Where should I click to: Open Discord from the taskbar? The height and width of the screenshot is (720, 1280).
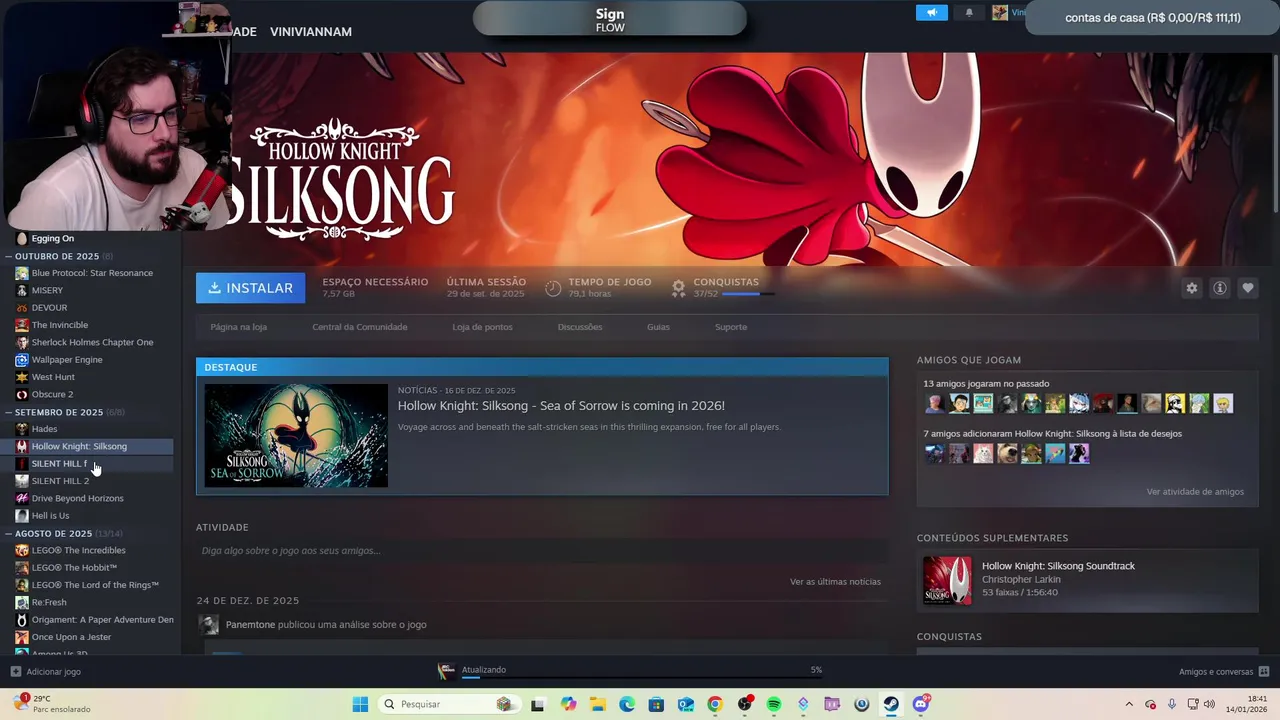[920, 704]
